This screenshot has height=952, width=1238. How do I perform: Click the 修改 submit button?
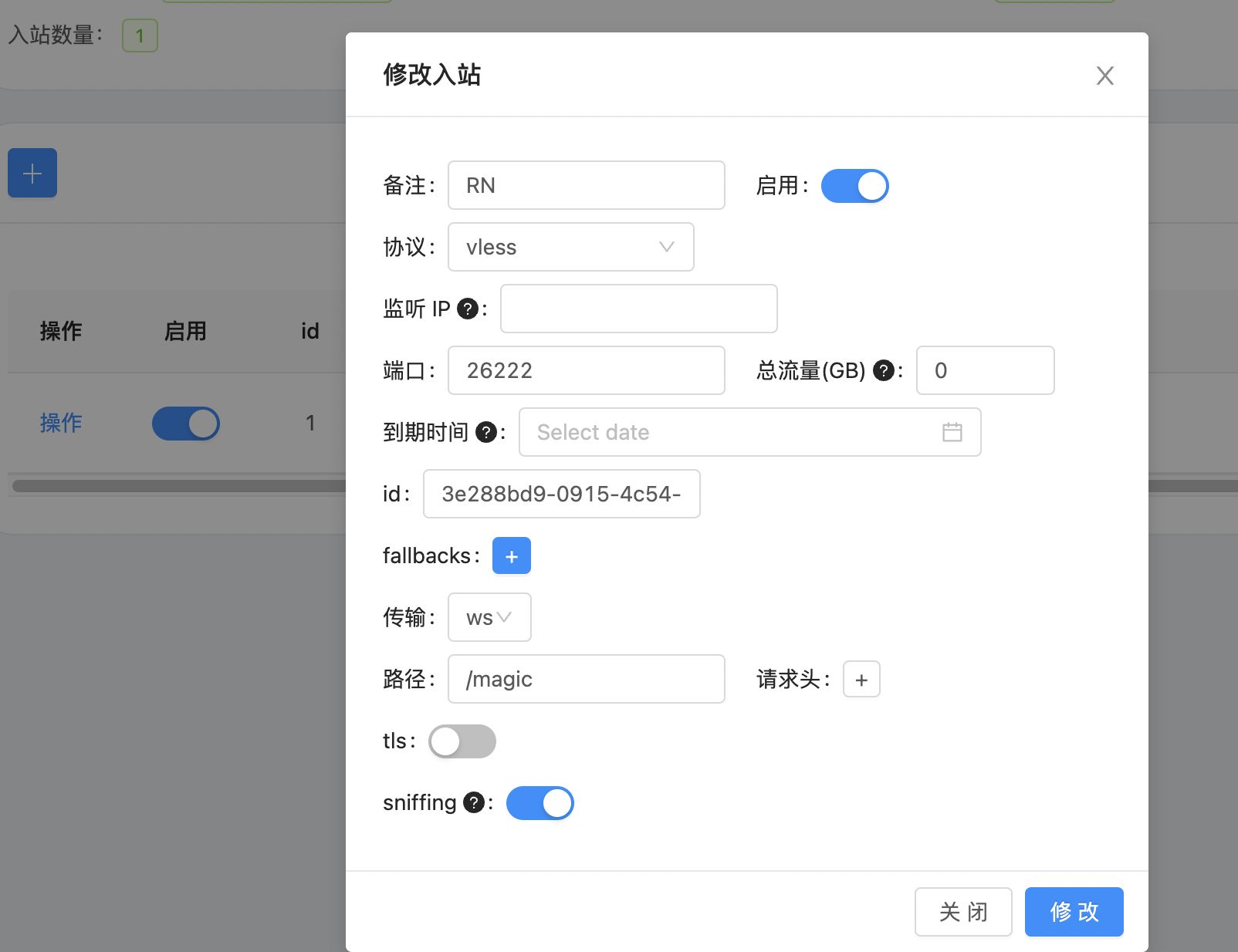pyautogui.click(x=1074, y=912)
